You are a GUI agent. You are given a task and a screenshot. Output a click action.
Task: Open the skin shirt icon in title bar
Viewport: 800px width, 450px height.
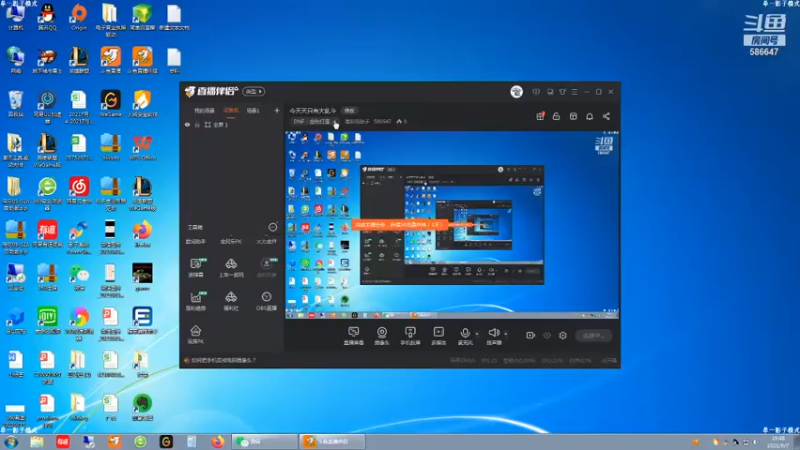[x=562, y=92]
